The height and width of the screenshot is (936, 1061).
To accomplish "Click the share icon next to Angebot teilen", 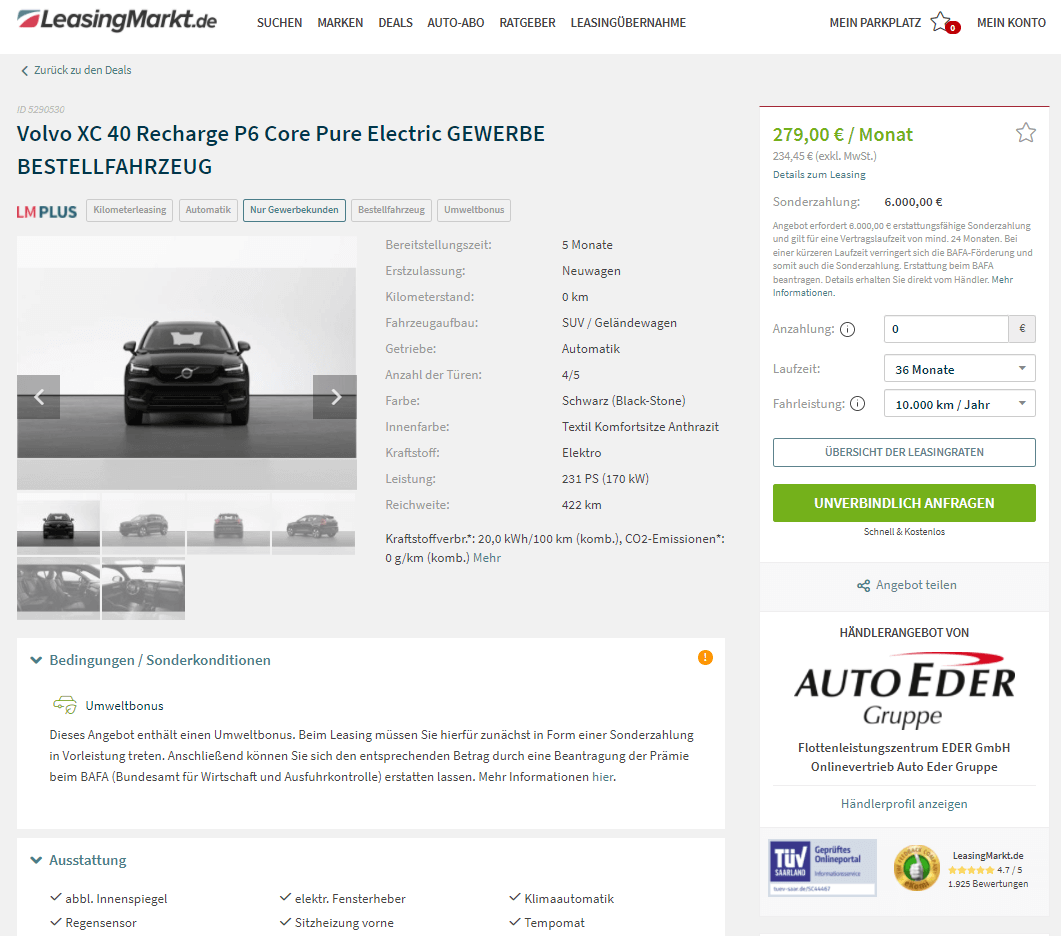I will (863, 585).
